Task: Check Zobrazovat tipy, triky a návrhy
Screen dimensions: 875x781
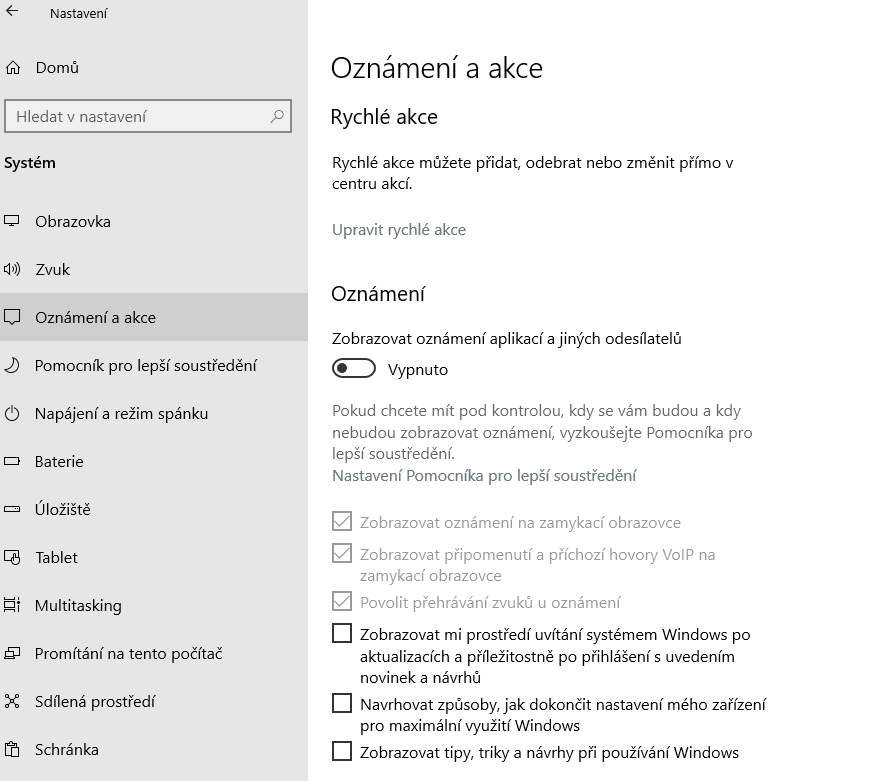Action: (x=342, y=751)
